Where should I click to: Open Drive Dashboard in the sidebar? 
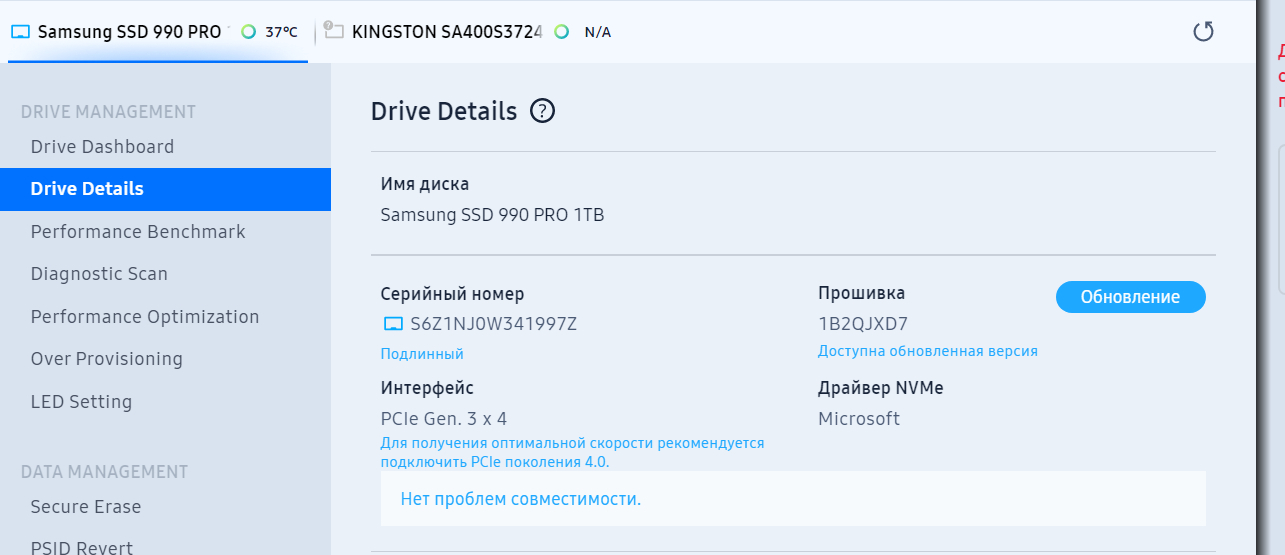point(102,147)
